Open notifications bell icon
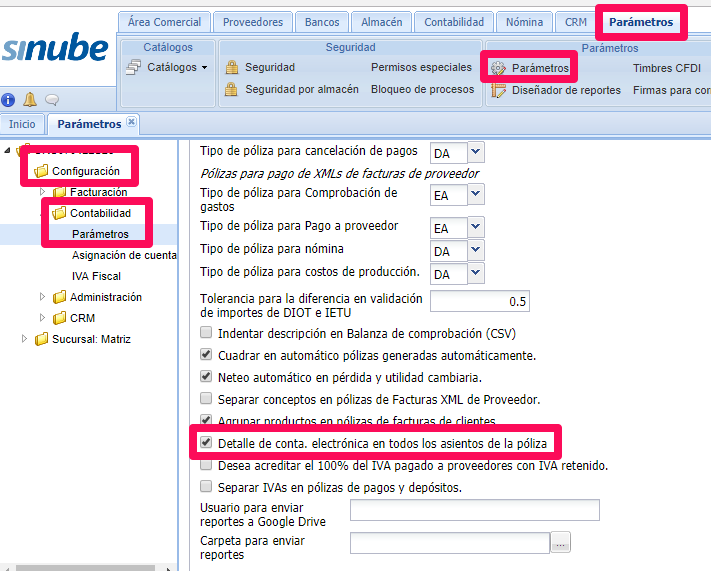Image resolution: width=711 pixels, height=571 pixels. point(30,99)
